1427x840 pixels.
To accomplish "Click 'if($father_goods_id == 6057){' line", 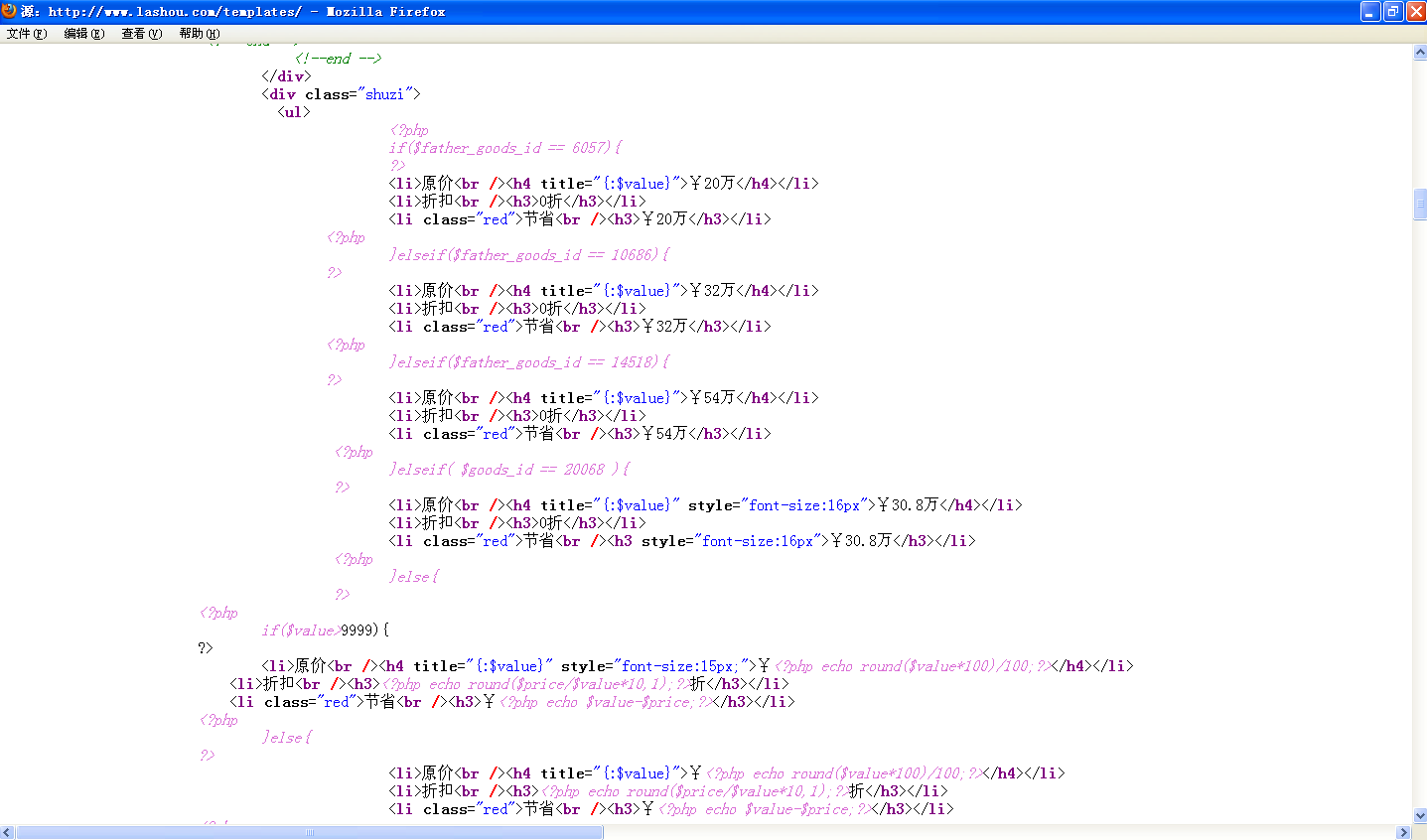I will 505,148.
